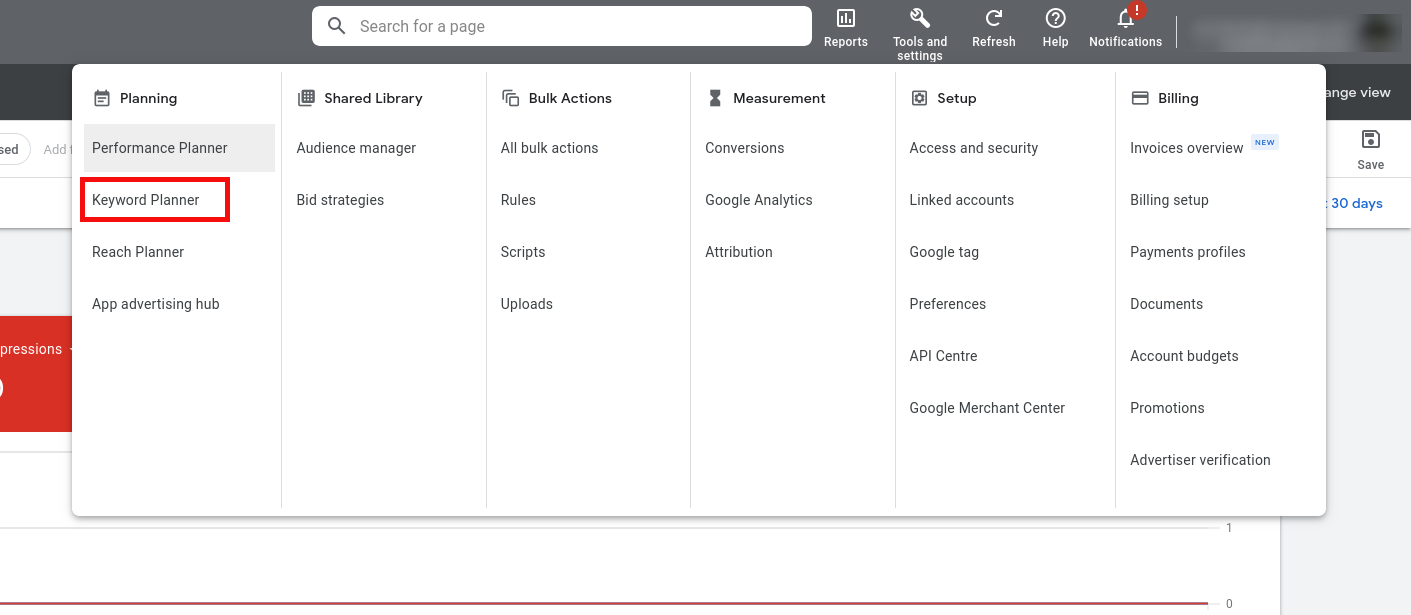Select Google Analytics link
The height and width of the screenshot is (615, 1411).
pyautogui.click(x=758, y=200)
